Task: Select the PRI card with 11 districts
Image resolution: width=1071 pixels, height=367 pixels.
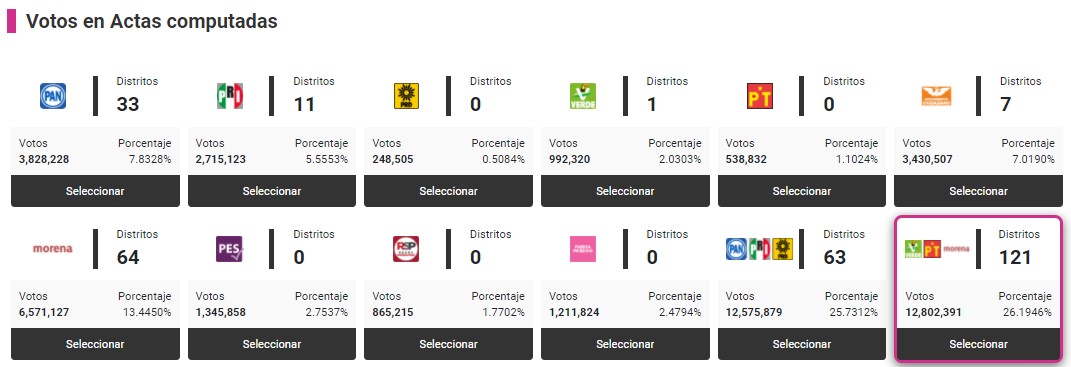Action: click(272, 191)
